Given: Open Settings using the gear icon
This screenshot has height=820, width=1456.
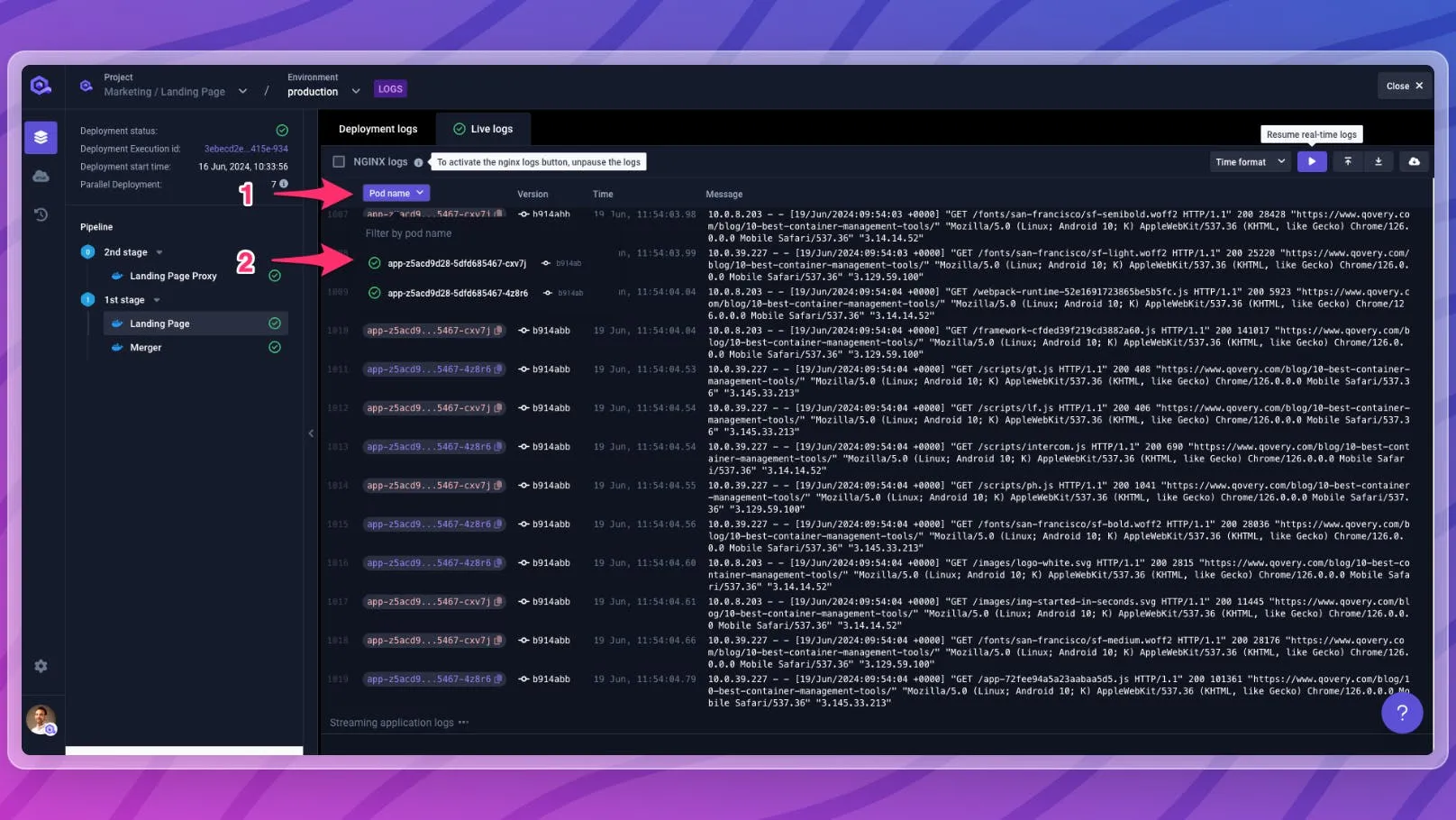Looking at the screenshot, I should [x=41, y=665].
